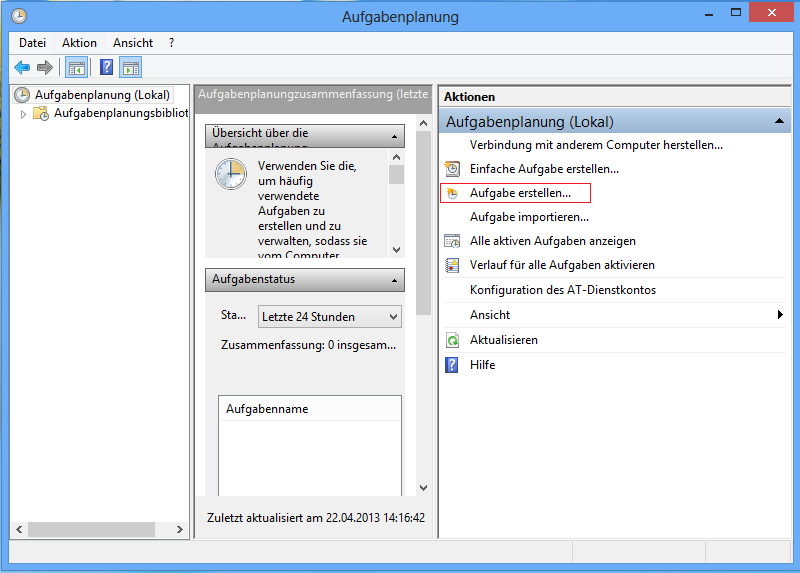Expand the Aufgabenplanungsbibliothek tree node
This screenshot has width=800, height=573.
tap(23, 114)
